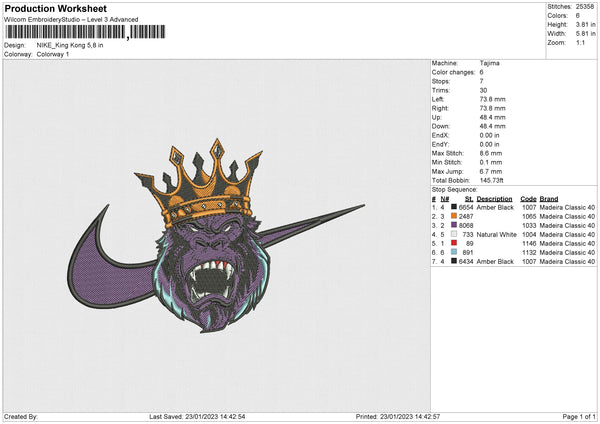Click 'Amber Black' description in stop 7
Image resolution: width=600 pixels, height=424 pixels.
click(x=495, y=262)
